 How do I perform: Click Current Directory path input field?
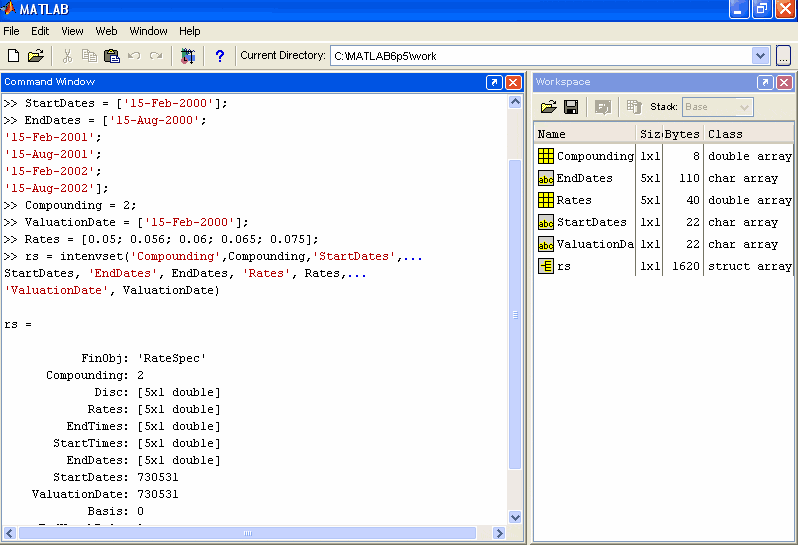542,55
